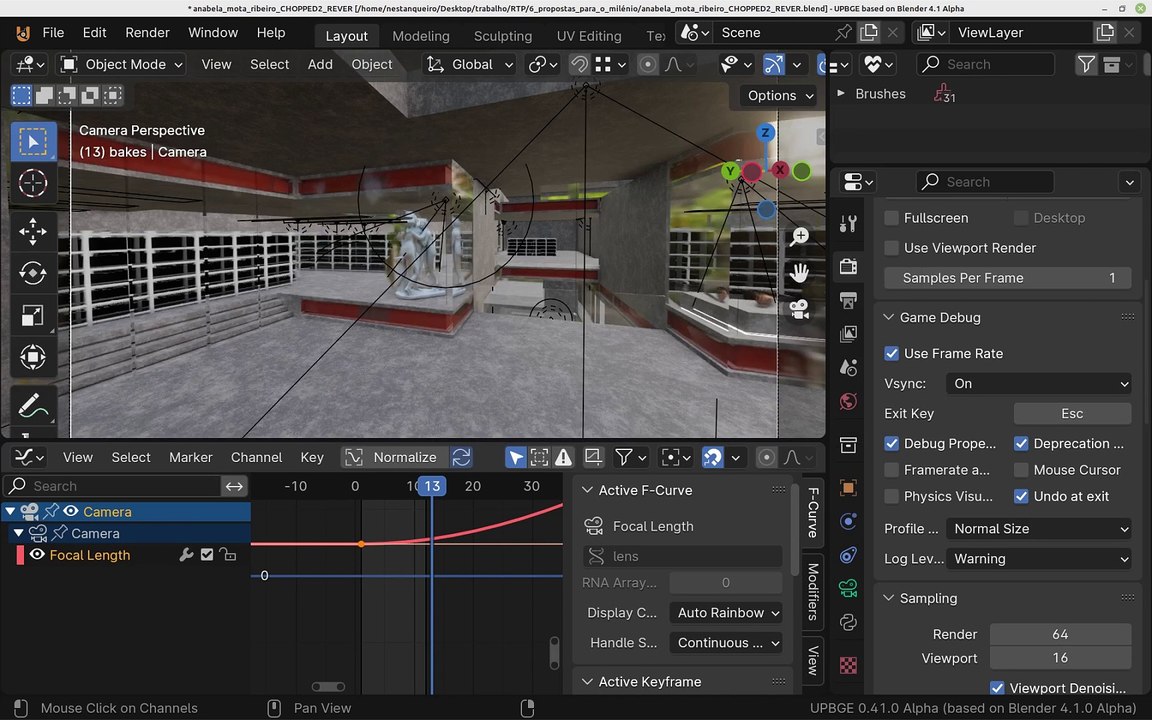This screenshot has height=720, width=1152.
Task: Activate the 3D Cursor tool
Action: tap(33, 183)
